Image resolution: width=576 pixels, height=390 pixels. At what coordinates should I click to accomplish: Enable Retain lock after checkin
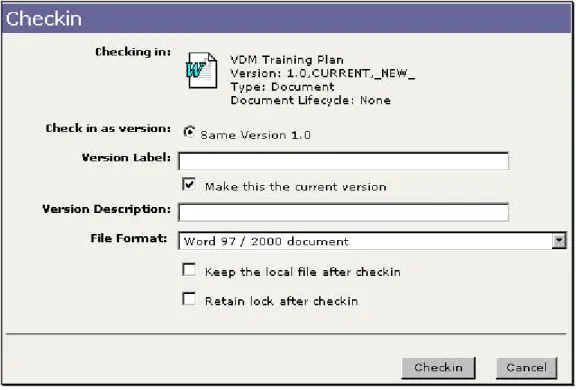(189, 299)
